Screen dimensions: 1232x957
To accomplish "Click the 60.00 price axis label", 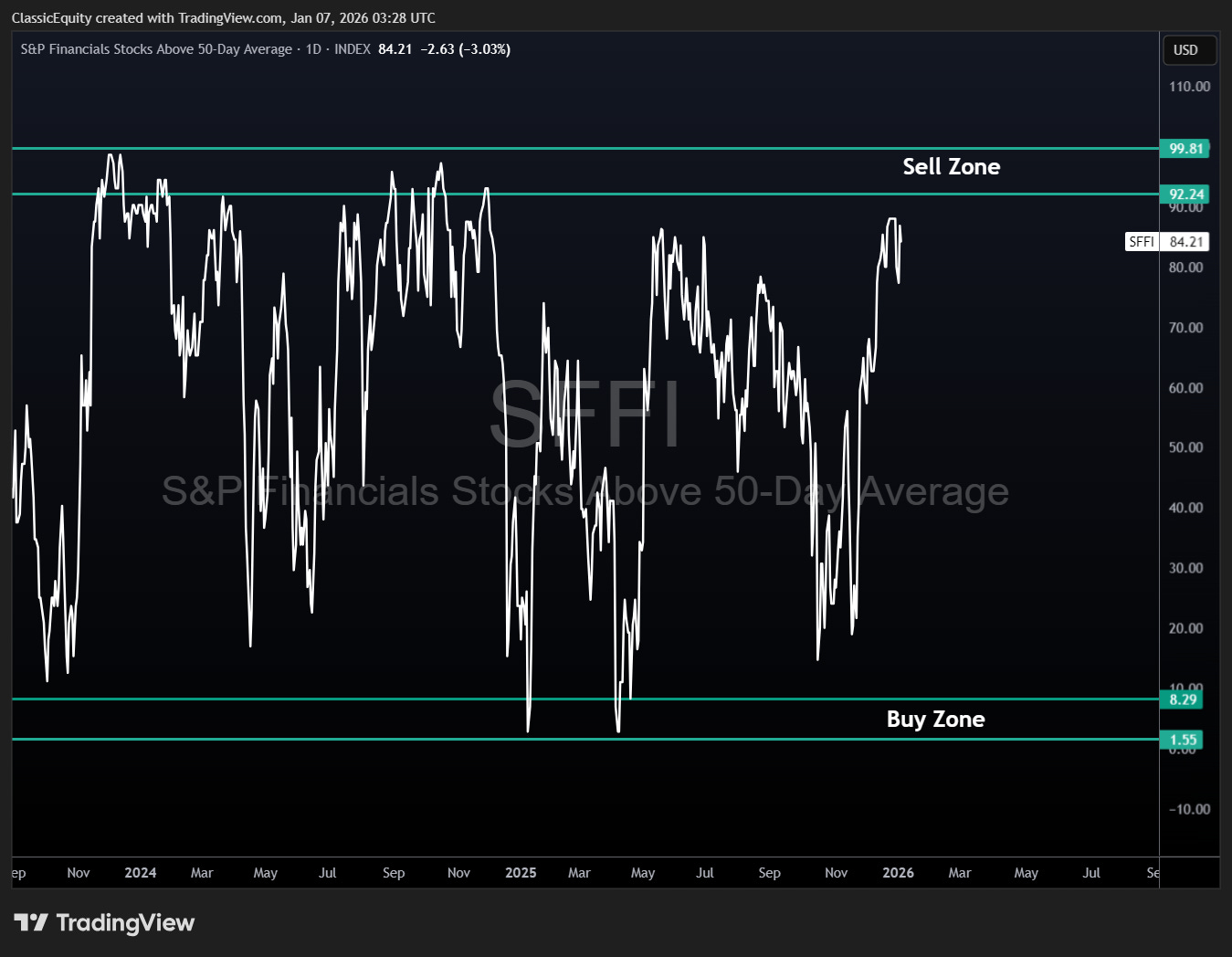I will (1185, 388).
